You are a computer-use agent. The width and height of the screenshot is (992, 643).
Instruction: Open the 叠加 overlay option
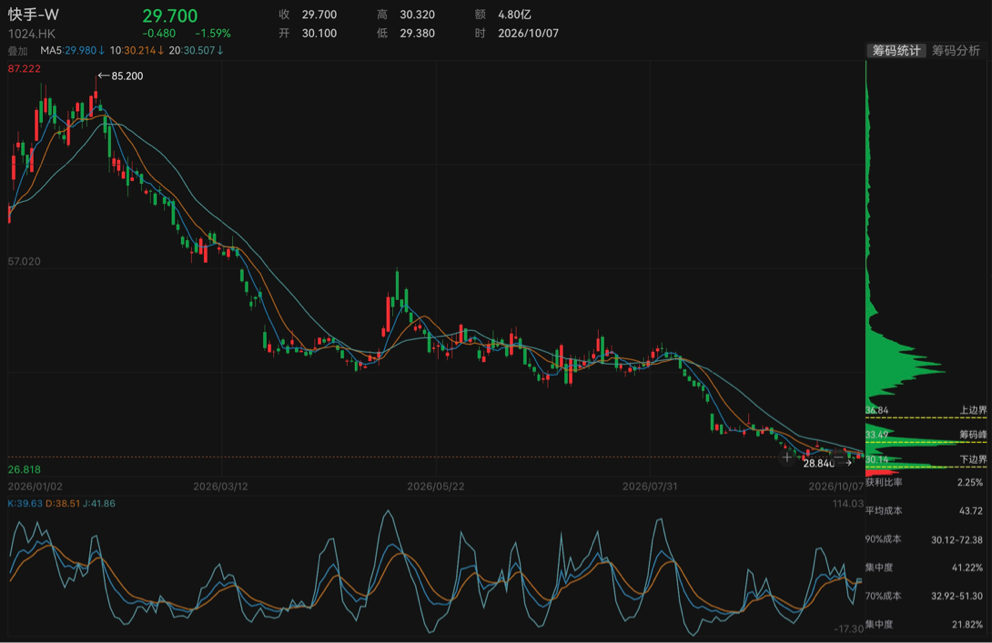(x=18, y=51)
